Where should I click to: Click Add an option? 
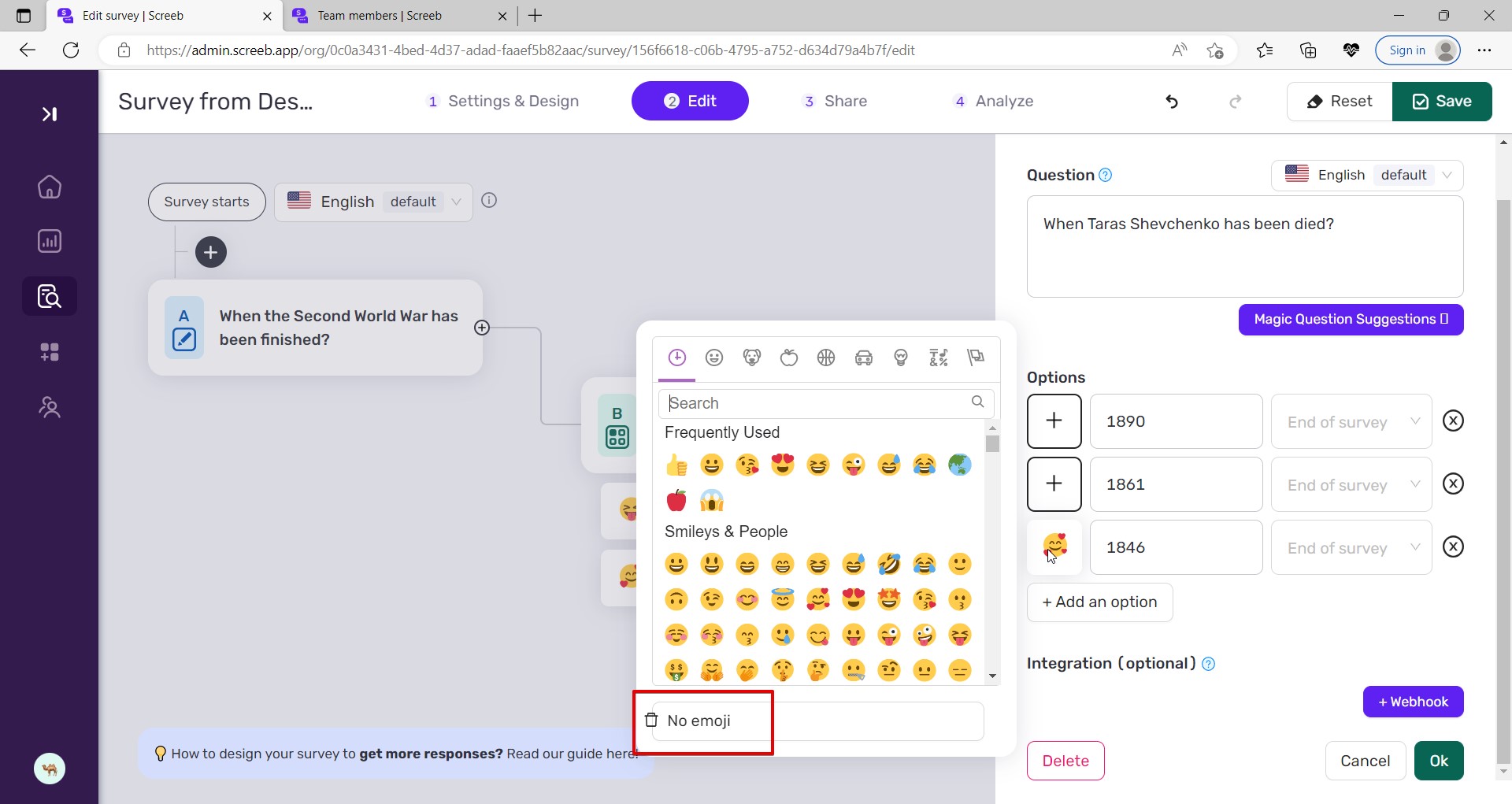[1099, 602]
